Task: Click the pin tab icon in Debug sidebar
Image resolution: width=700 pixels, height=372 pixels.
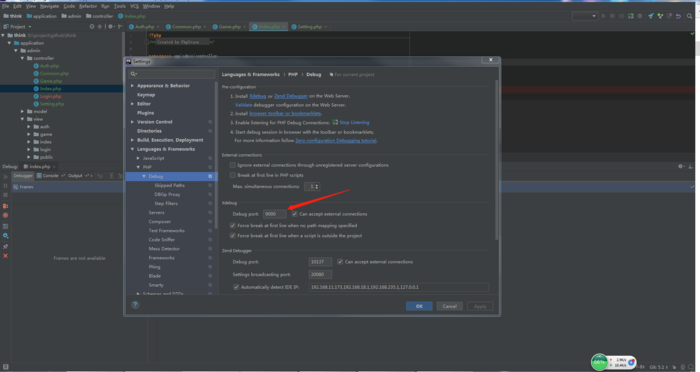Action: click(5, 246)
